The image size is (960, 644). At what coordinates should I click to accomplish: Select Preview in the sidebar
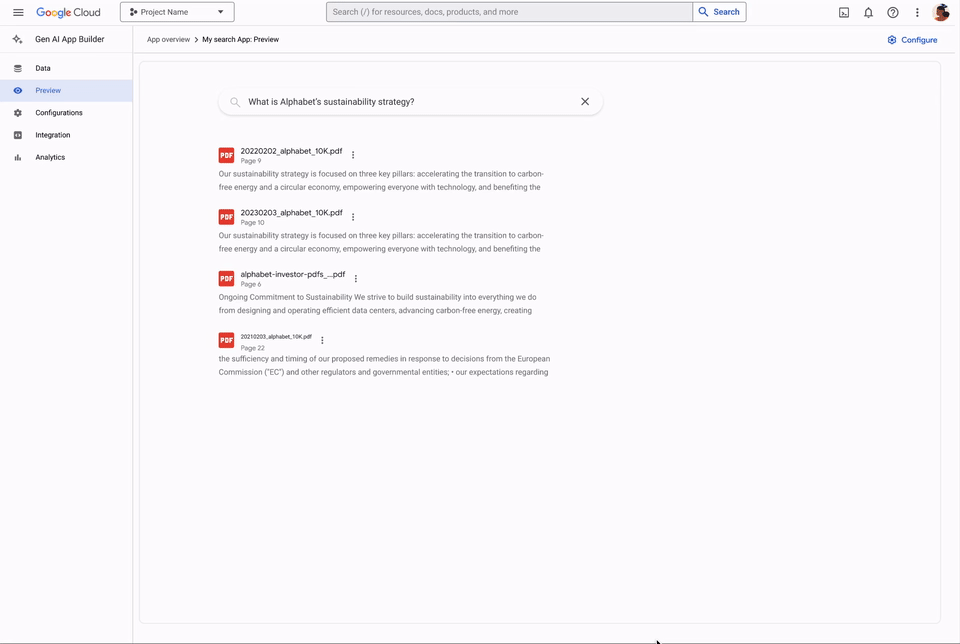[66, 91]
